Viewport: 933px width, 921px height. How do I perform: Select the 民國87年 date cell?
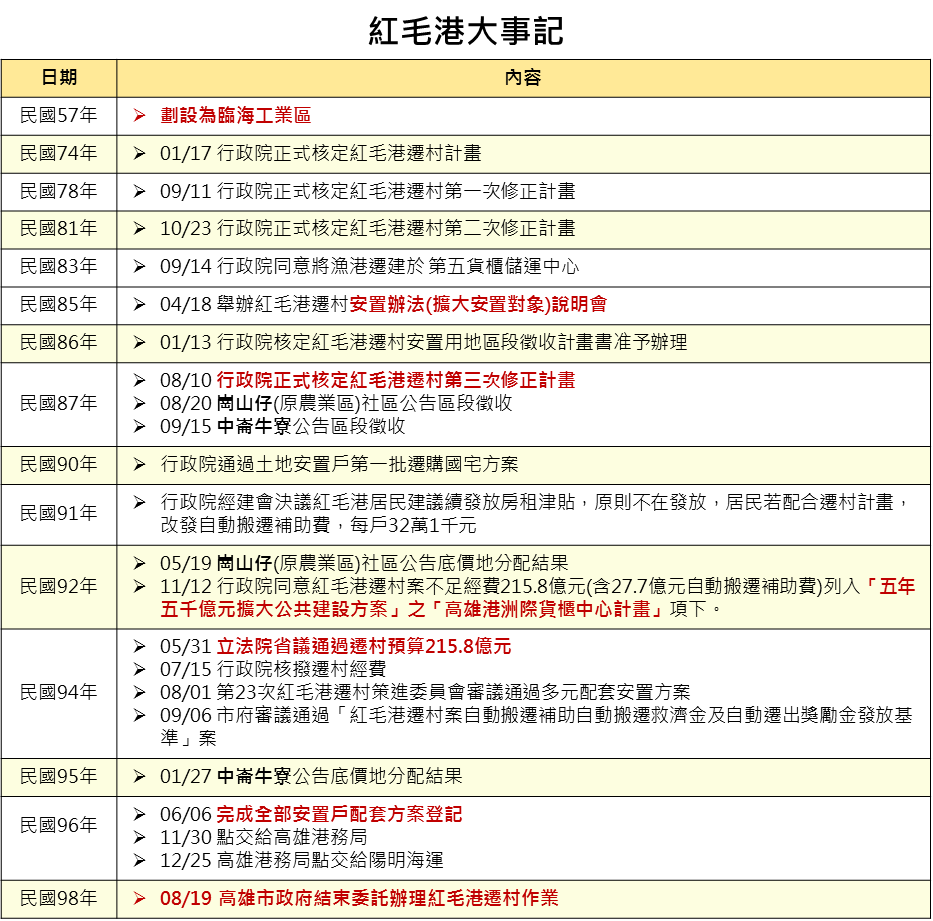[59, 403]
